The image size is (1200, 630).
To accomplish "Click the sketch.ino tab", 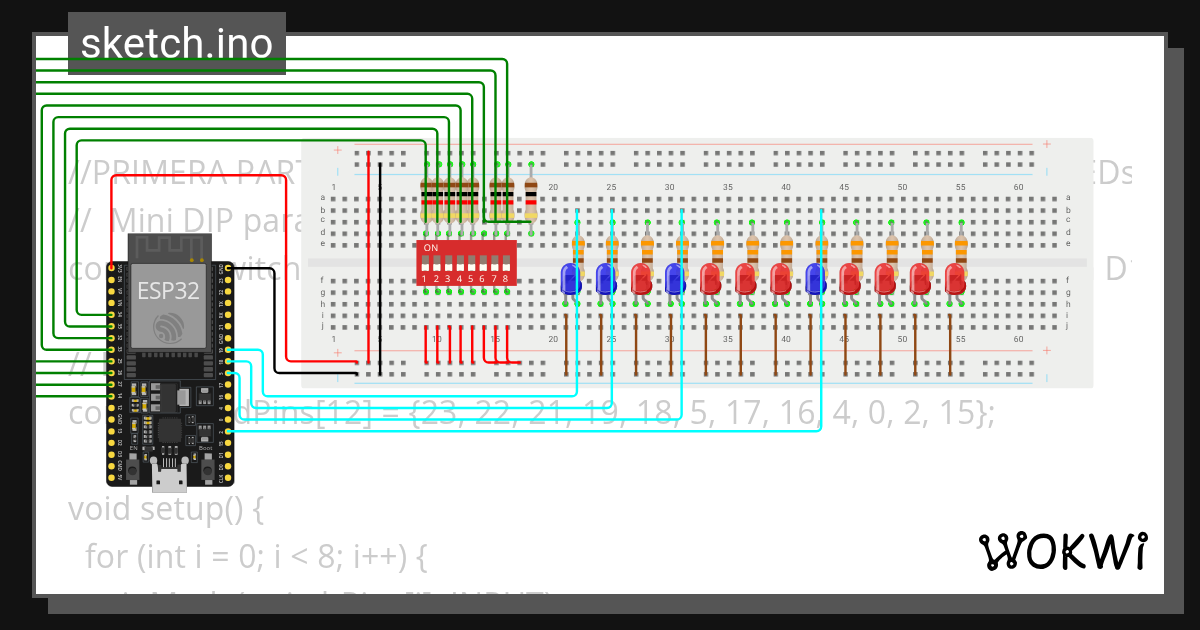I will [x=177, y=42].
